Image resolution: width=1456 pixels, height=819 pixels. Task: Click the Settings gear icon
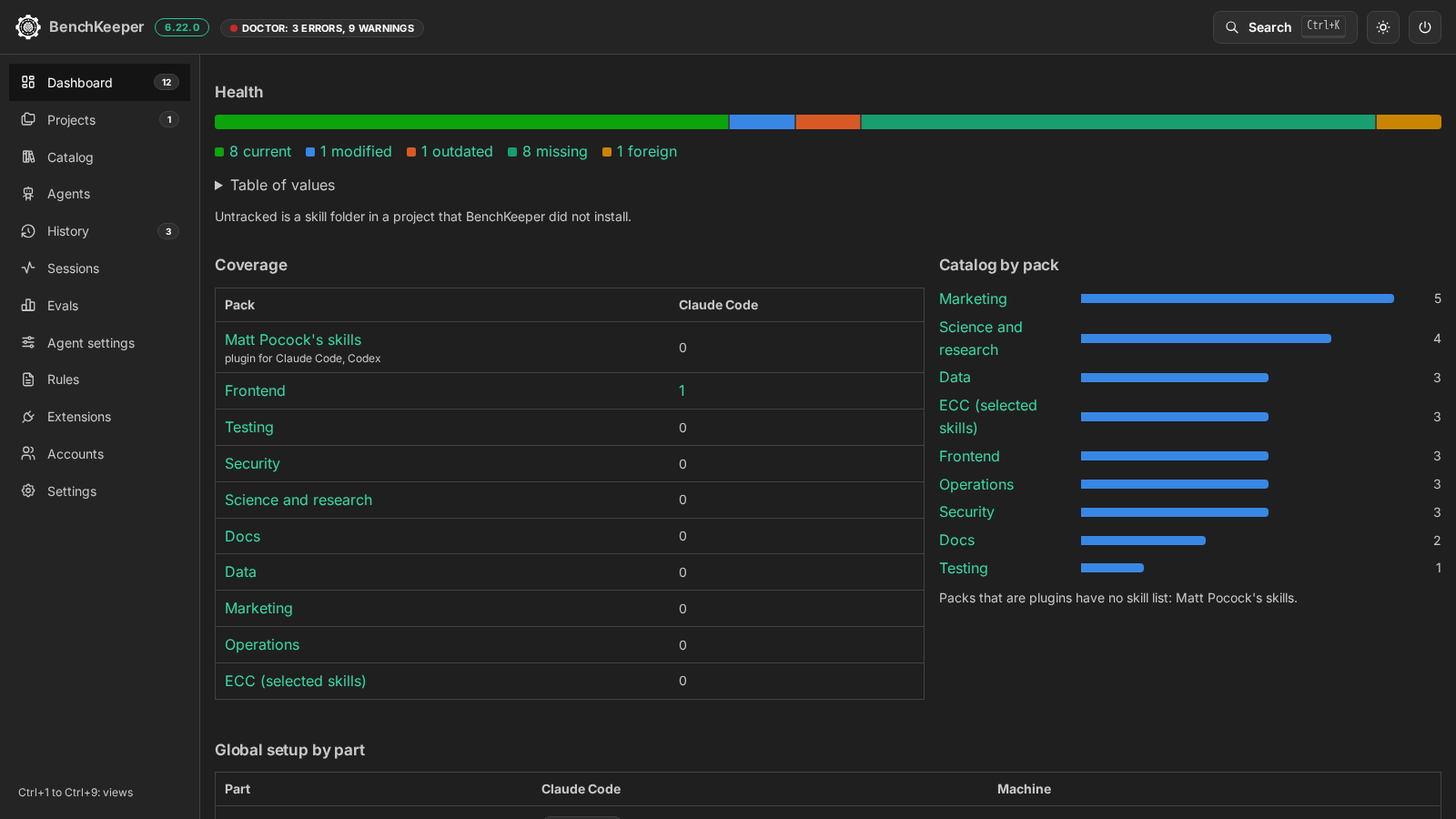[28, 490]
